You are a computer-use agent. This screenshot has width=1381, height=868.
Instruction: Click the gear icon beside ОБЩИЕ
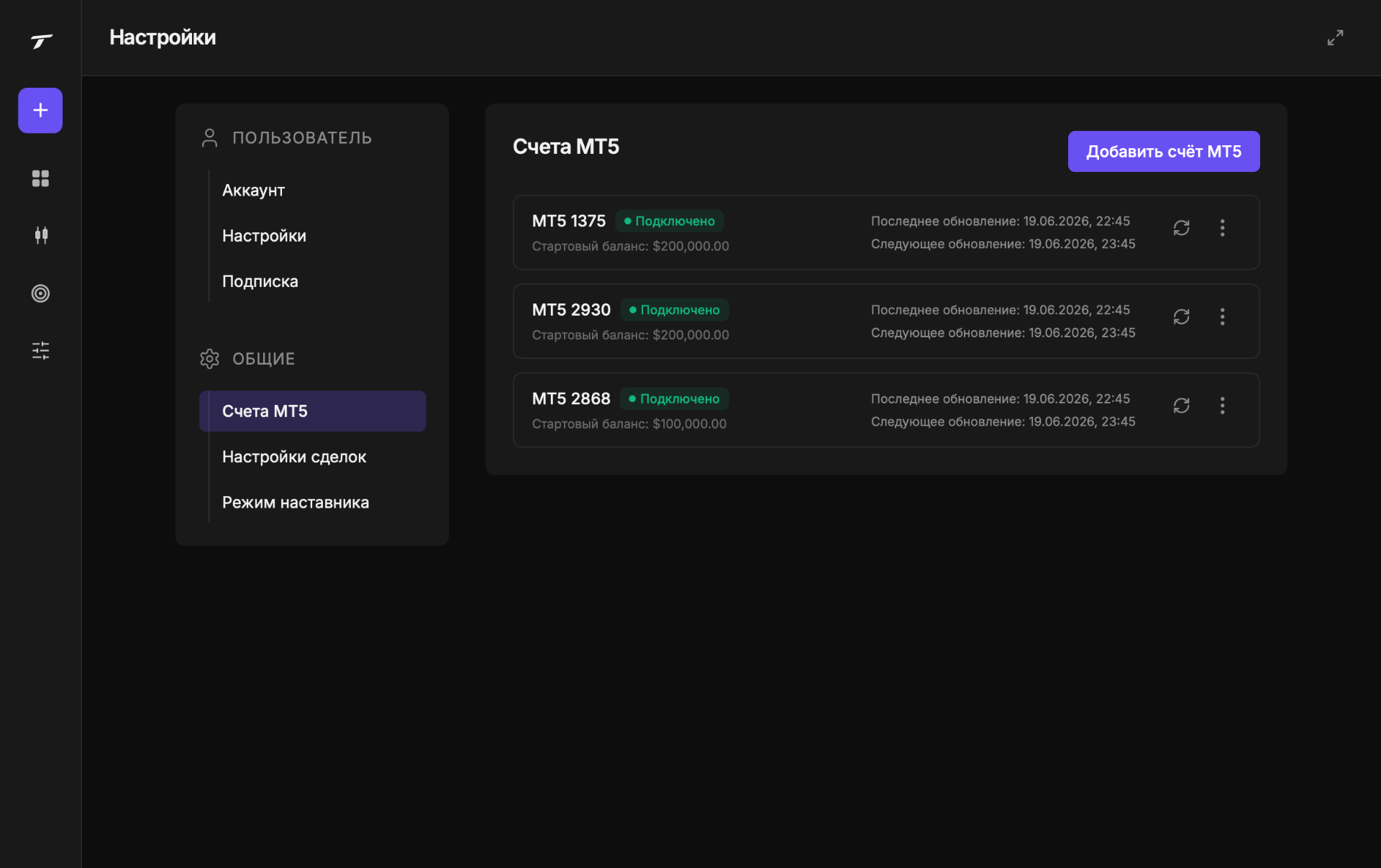pos(209,358)
